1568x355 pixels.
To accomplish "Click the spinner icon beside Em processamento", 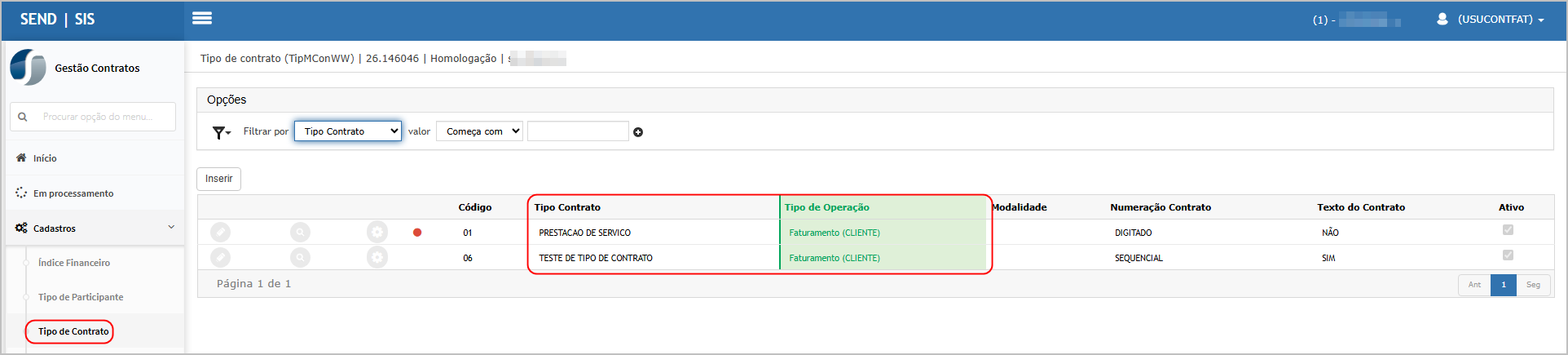I will [x=21, y=193].
